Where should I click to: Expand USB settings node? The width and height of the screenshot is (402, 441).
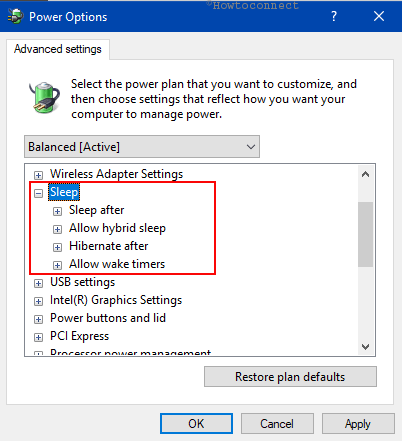pos(38,283)
